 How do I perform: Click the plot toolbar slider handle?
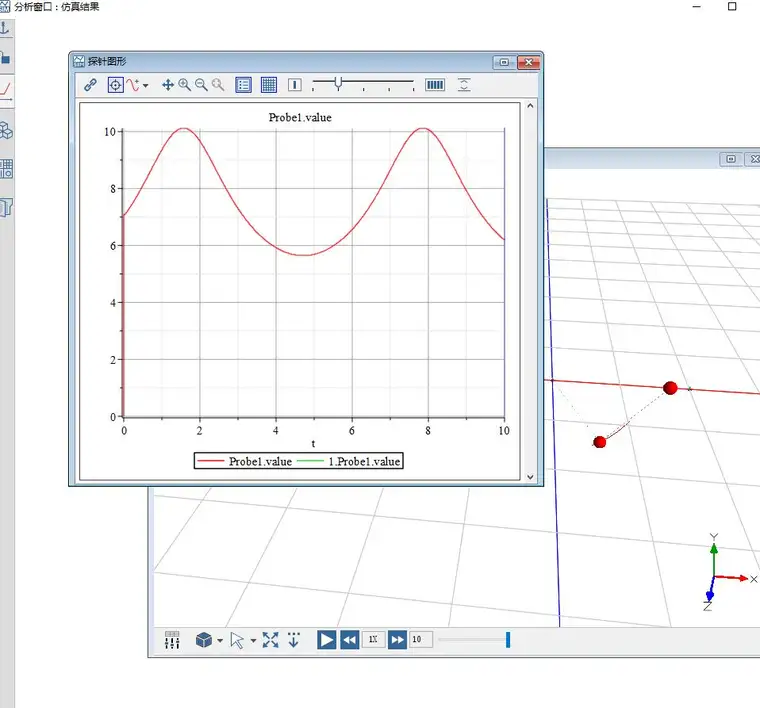pos(338,83)
